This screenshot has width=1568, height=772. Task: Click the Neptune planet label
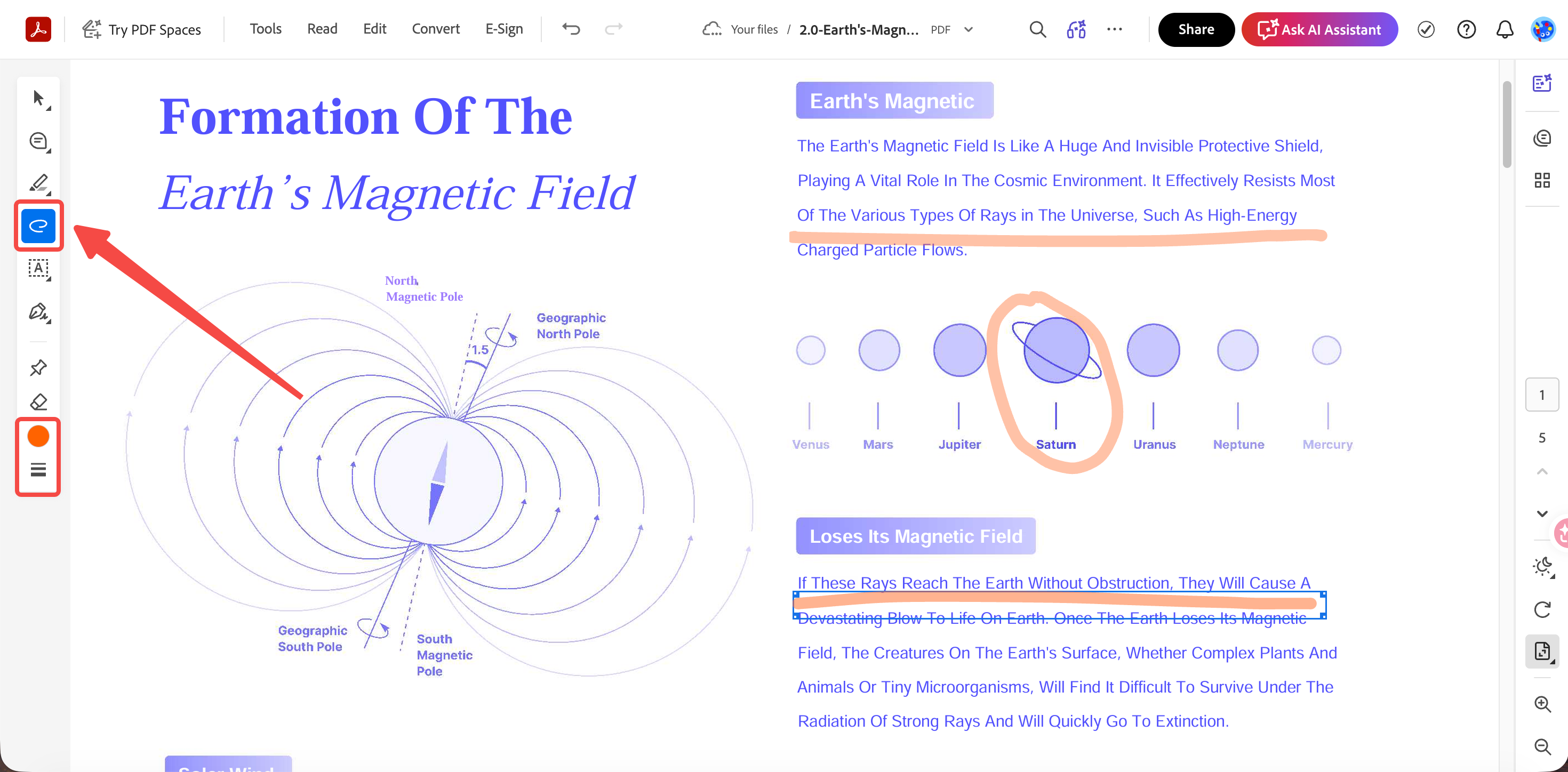point(1238,444)
